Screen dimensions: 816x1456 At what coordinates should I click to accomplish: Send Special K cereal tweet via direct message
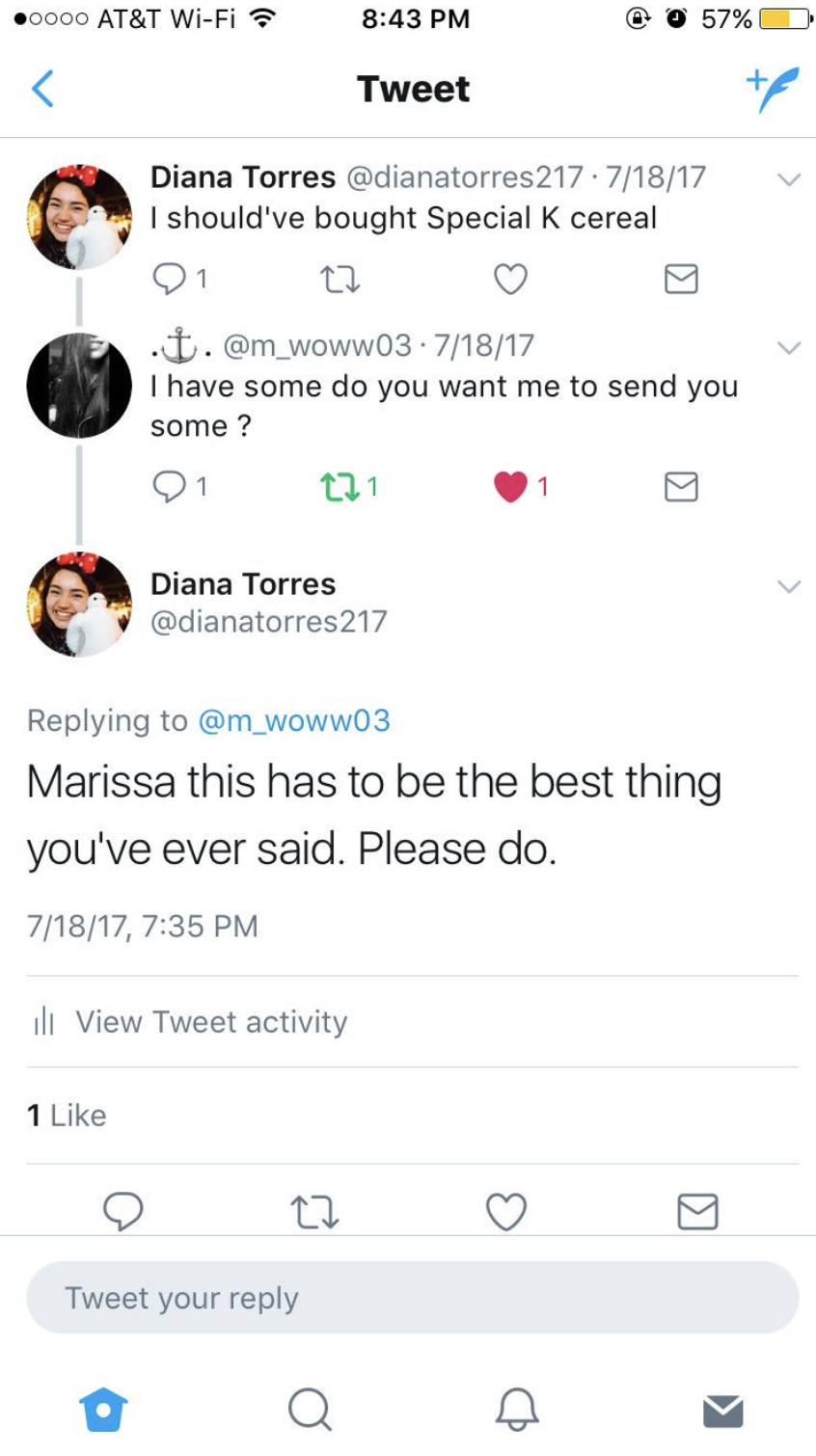pos(681,280)
